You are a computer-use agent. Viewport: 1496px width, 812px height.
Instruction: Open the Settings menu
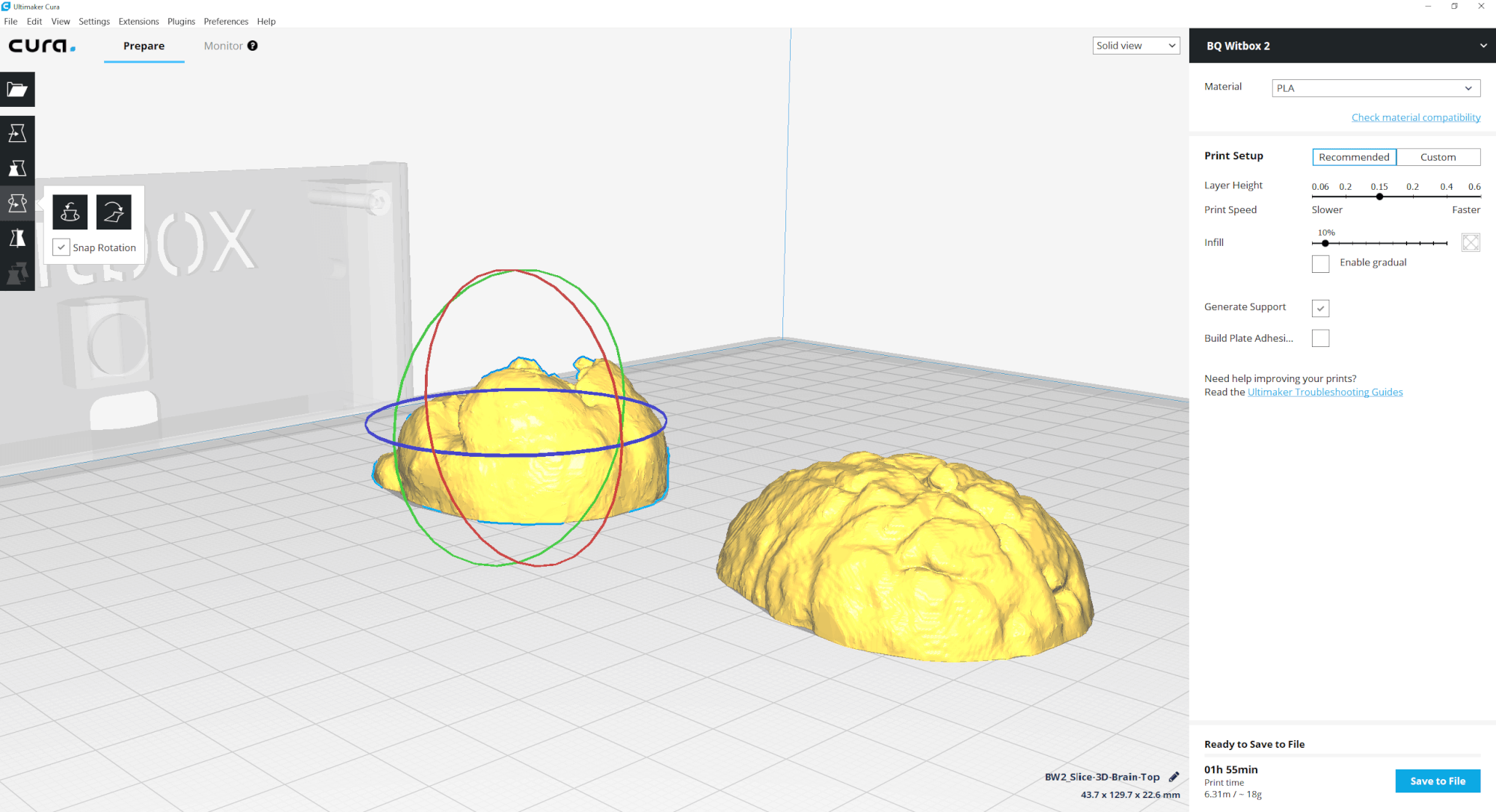point(94,21)
